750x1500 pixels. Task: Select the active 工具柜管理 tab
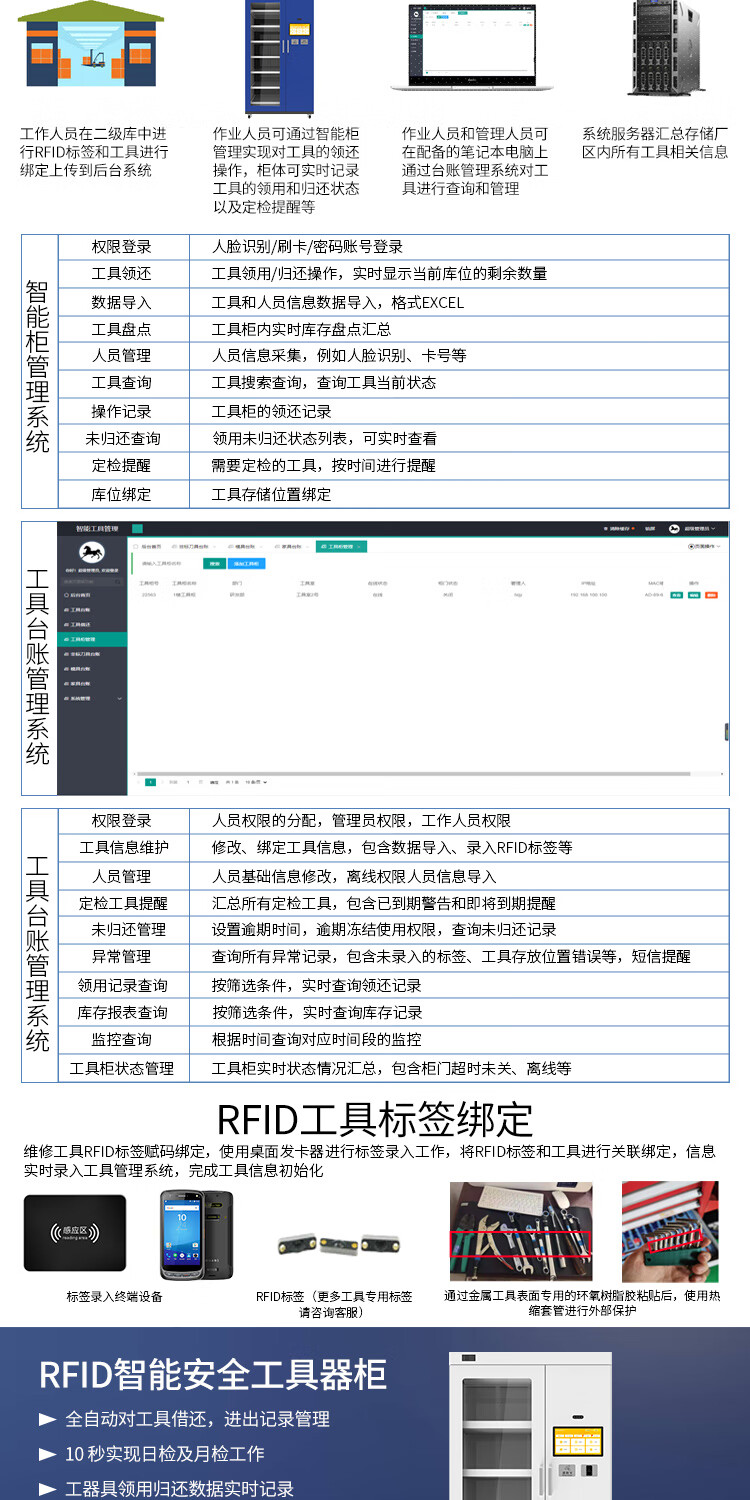tap(340, 547)
